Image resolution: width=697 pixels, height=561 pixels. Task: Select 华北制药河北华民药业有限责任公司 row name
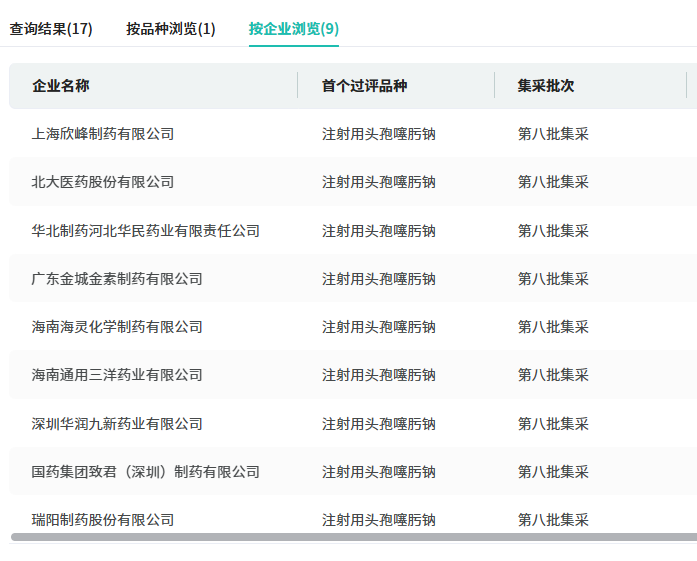[145, 231]
